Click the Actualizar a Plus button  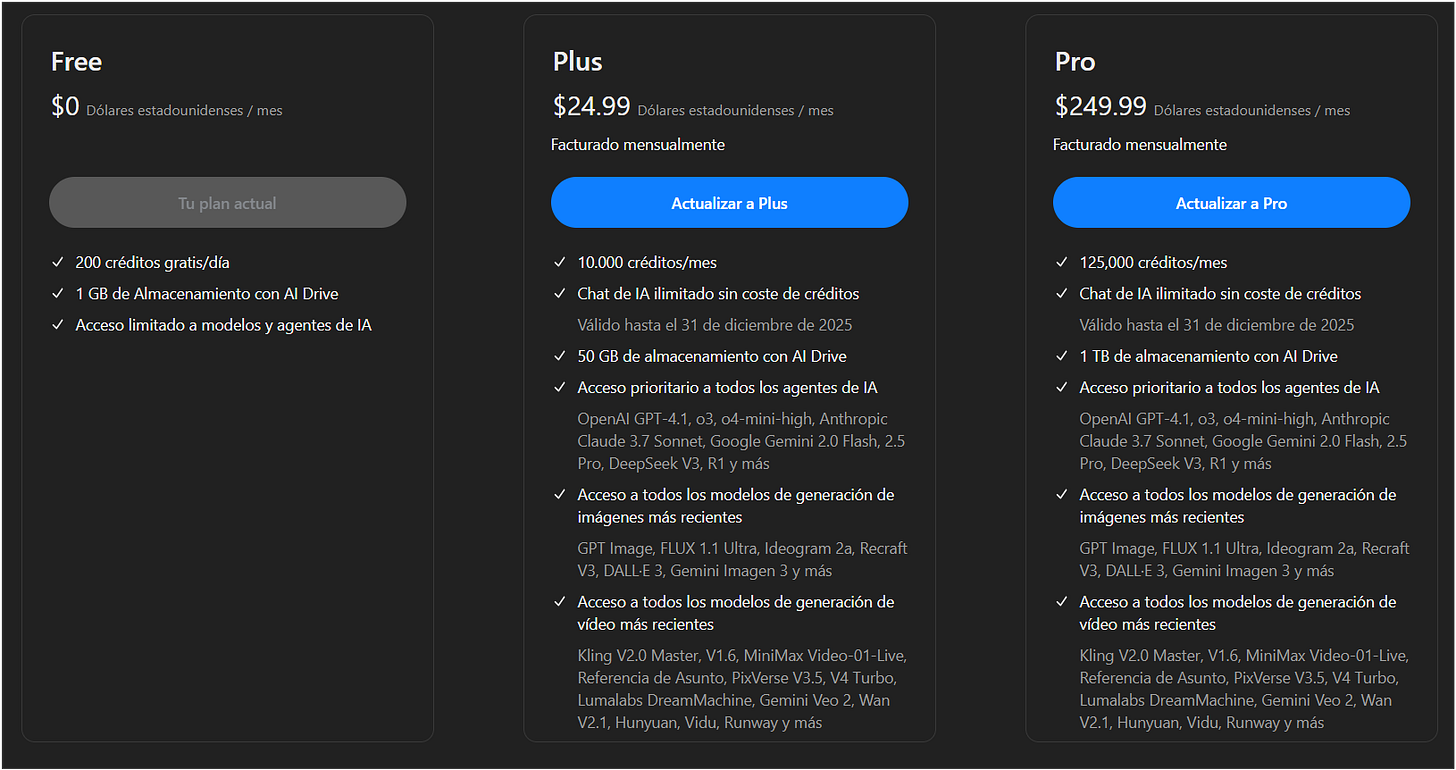729,203
